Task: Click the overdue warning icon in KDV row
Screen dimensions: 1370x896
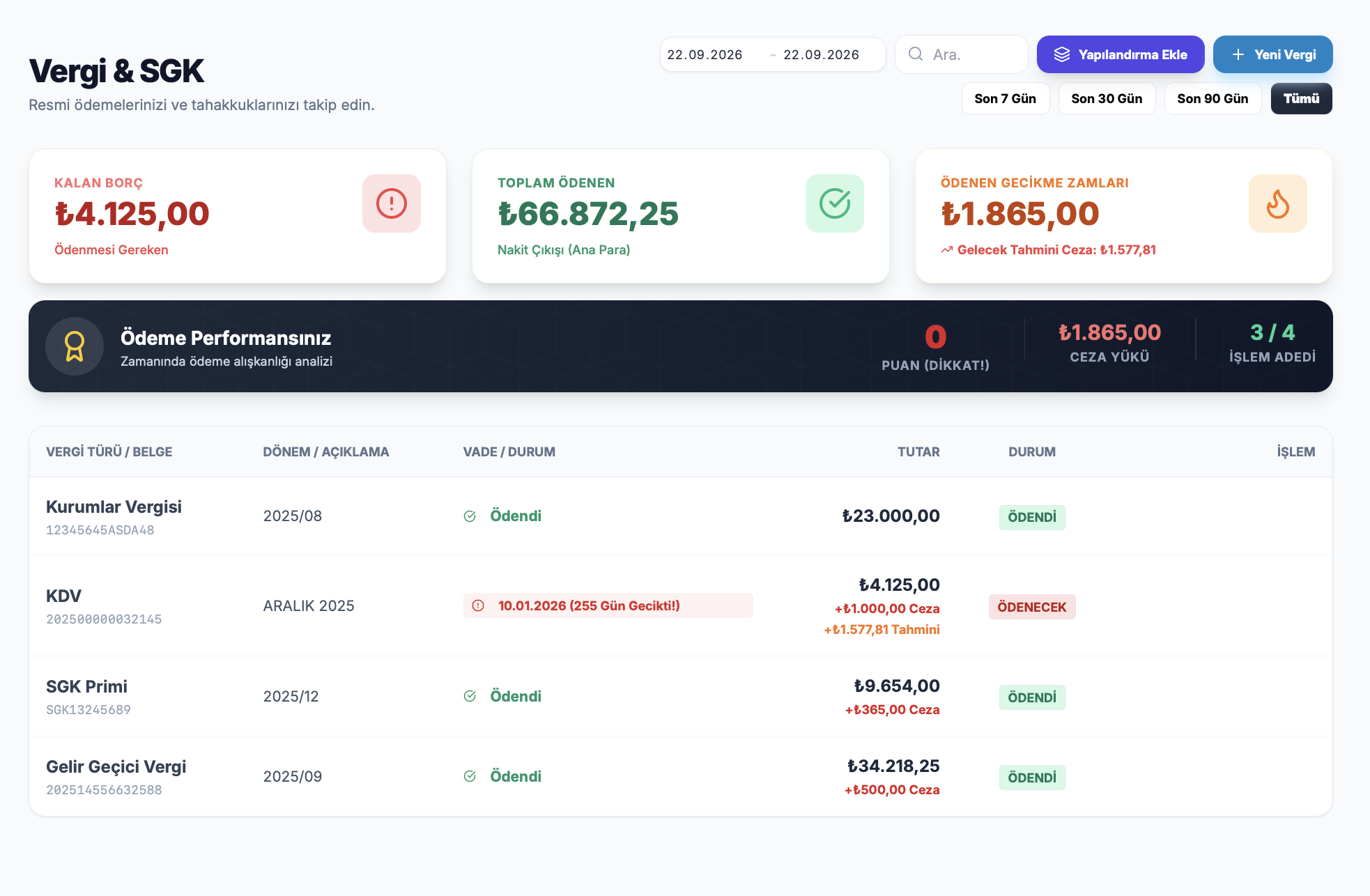Action: (478, 605)
